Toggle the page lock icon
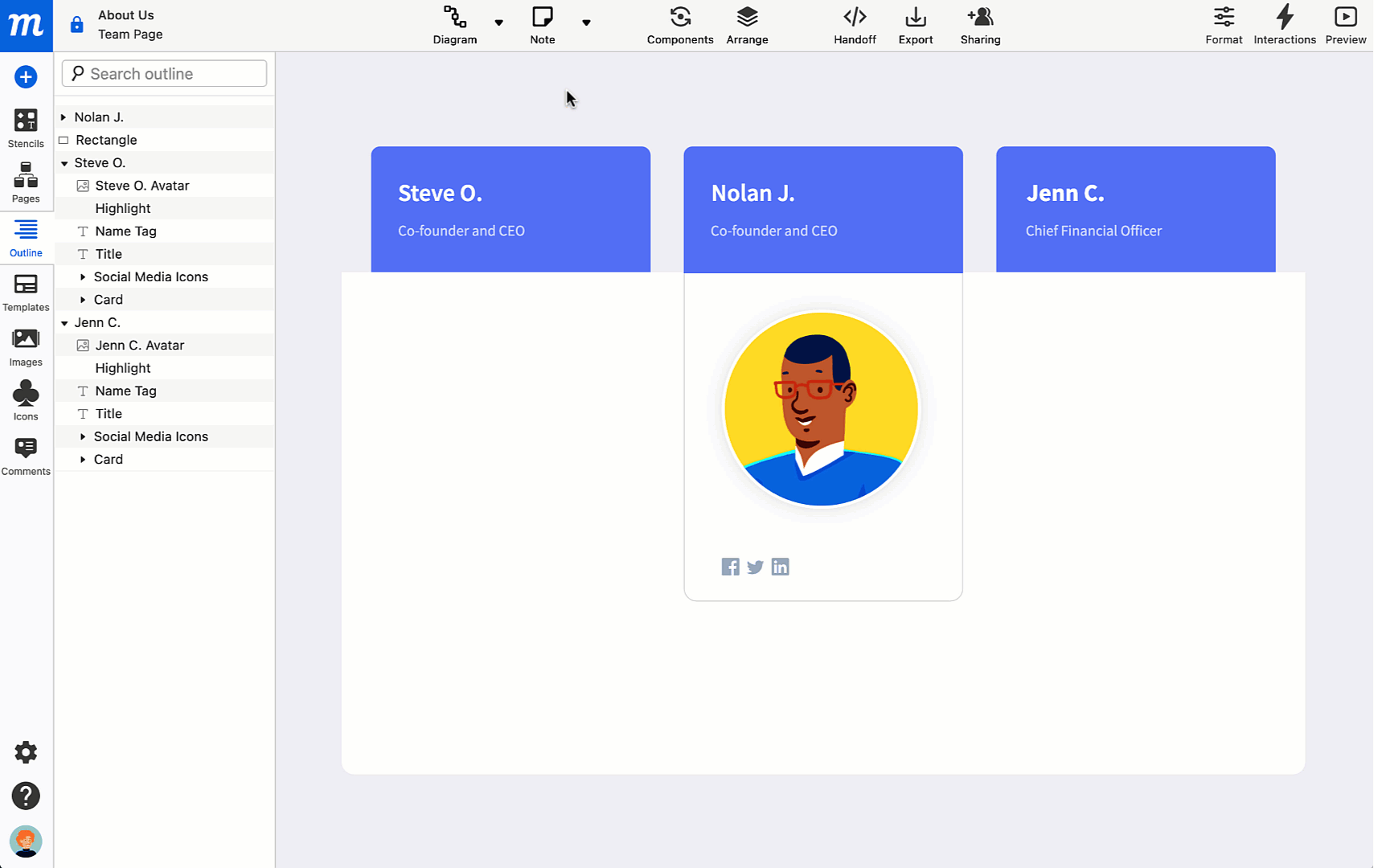1374x868 pixels. [76, 24]
